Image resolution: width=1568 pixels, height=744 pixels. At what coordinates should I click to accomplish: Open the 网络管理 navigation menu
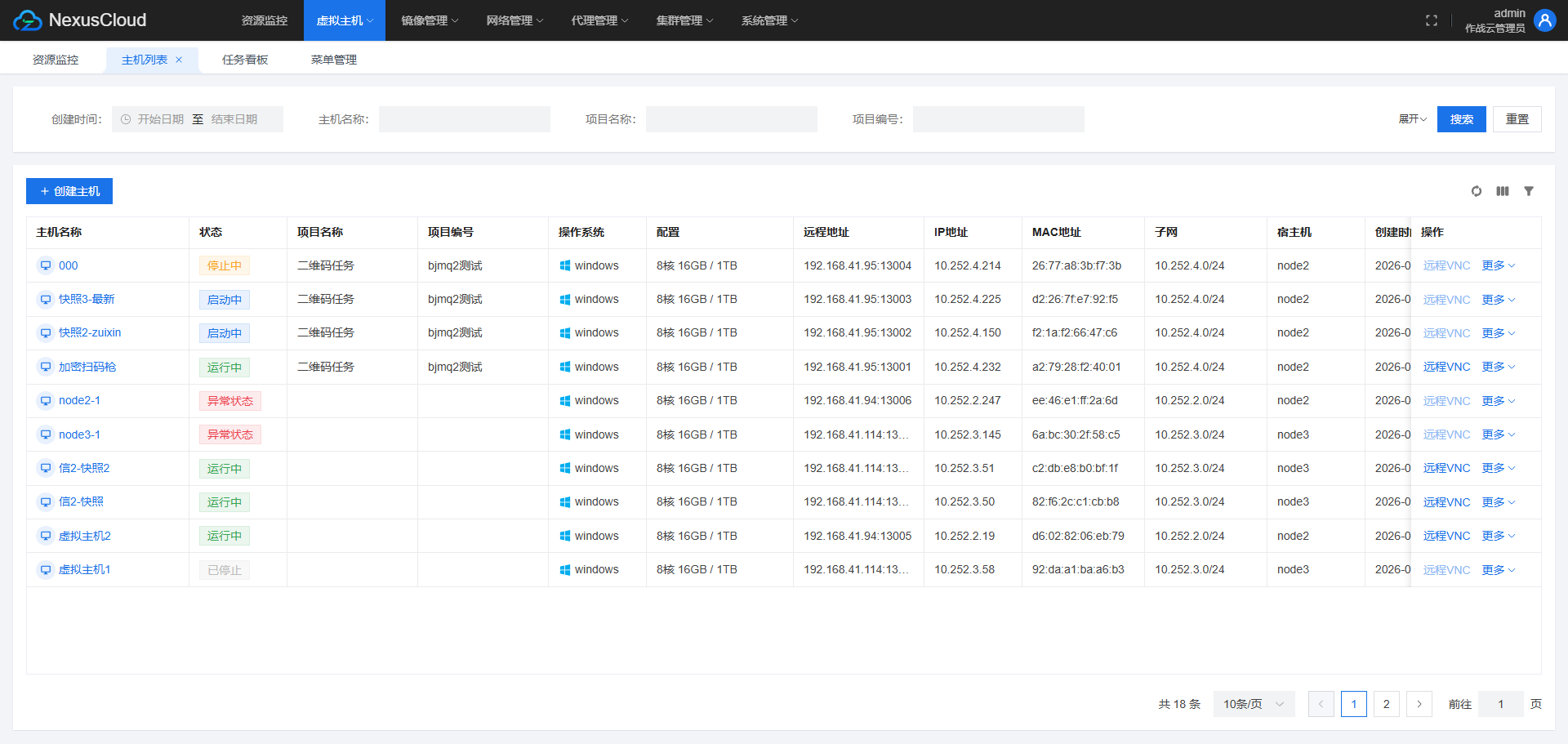(x=514, y=20)
